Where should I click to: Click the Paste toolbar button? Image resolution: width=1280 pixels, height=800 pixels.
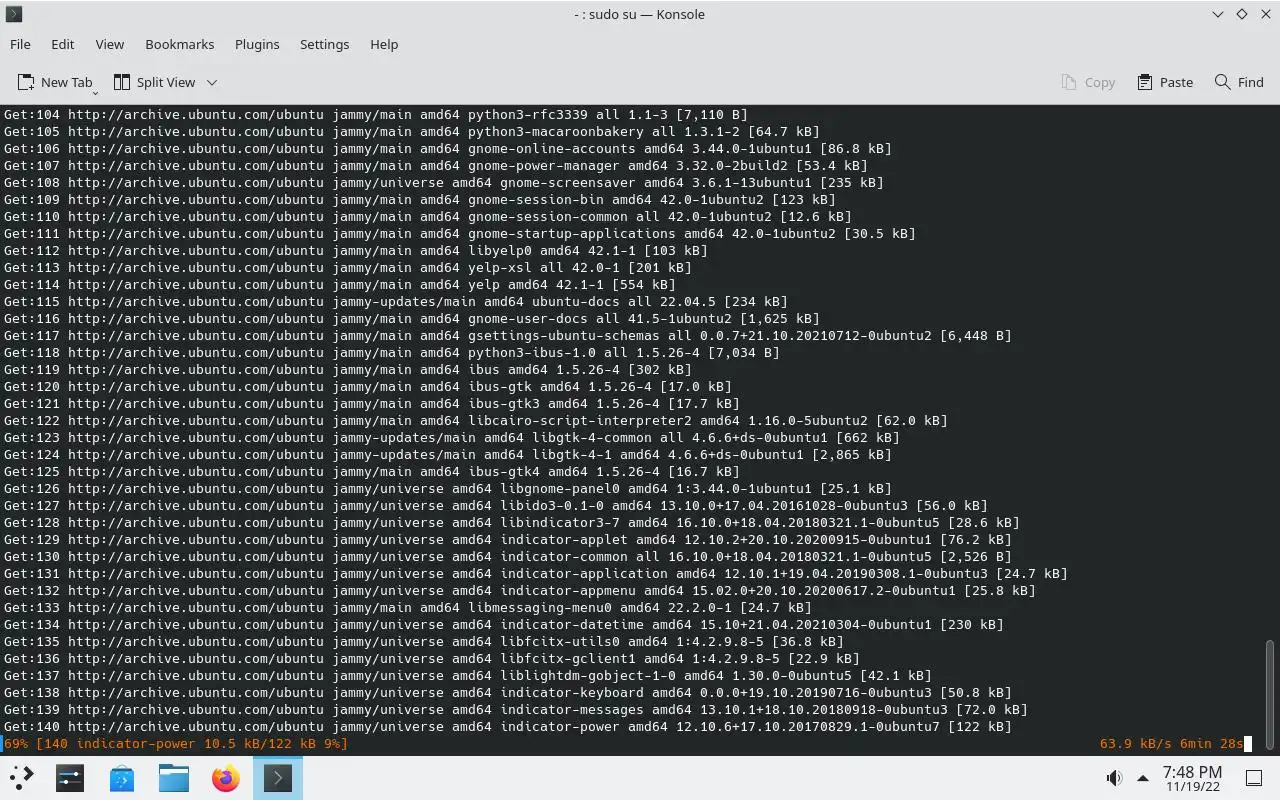coord(1165,82)
